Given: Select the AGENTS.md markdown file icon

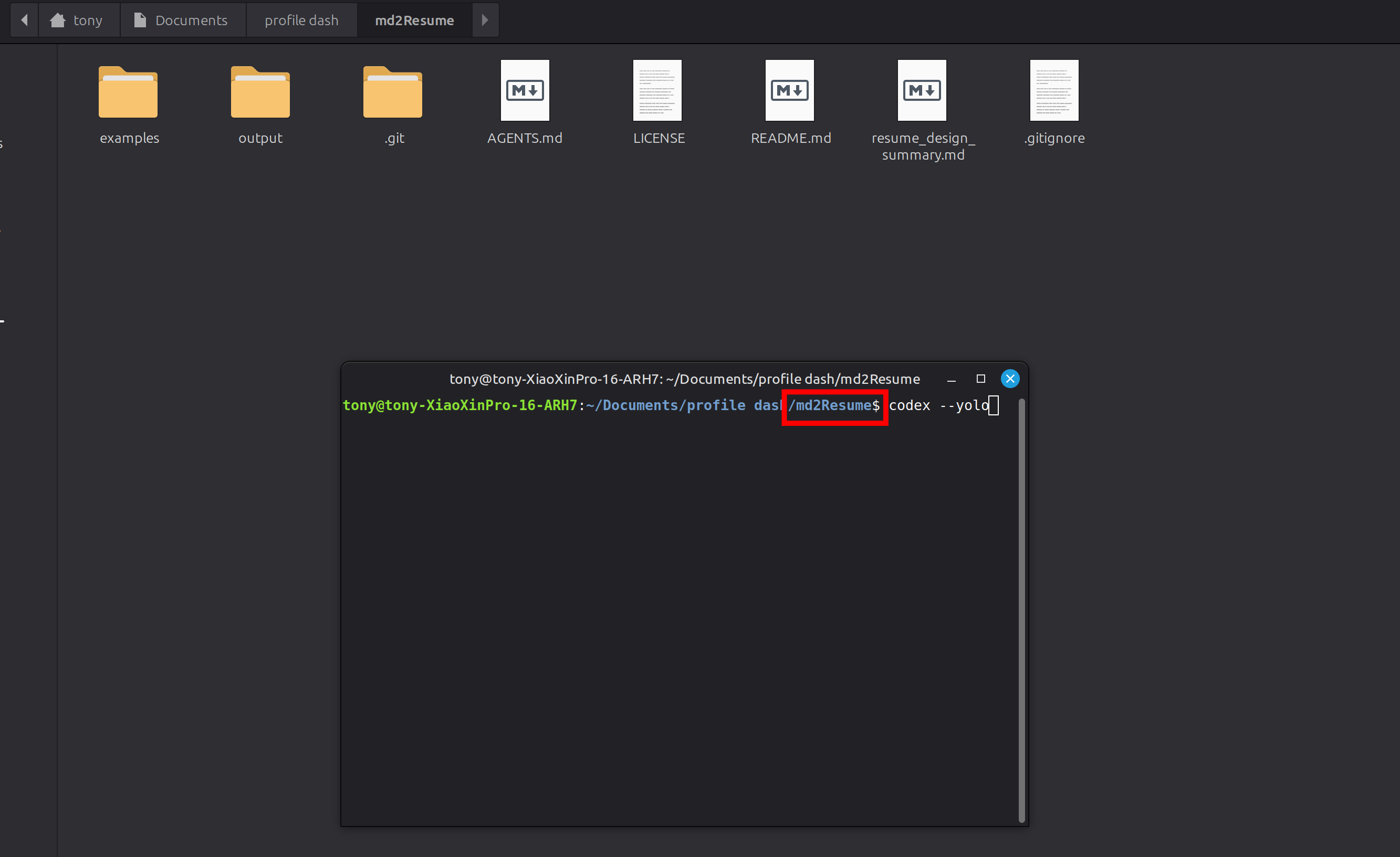Looking at the screenshot, I should 525,90.
